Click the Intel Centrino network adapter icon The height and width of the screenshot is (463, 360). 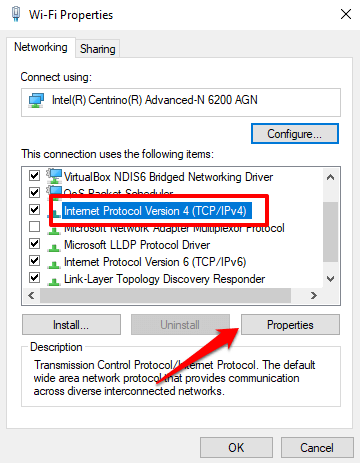36,100
